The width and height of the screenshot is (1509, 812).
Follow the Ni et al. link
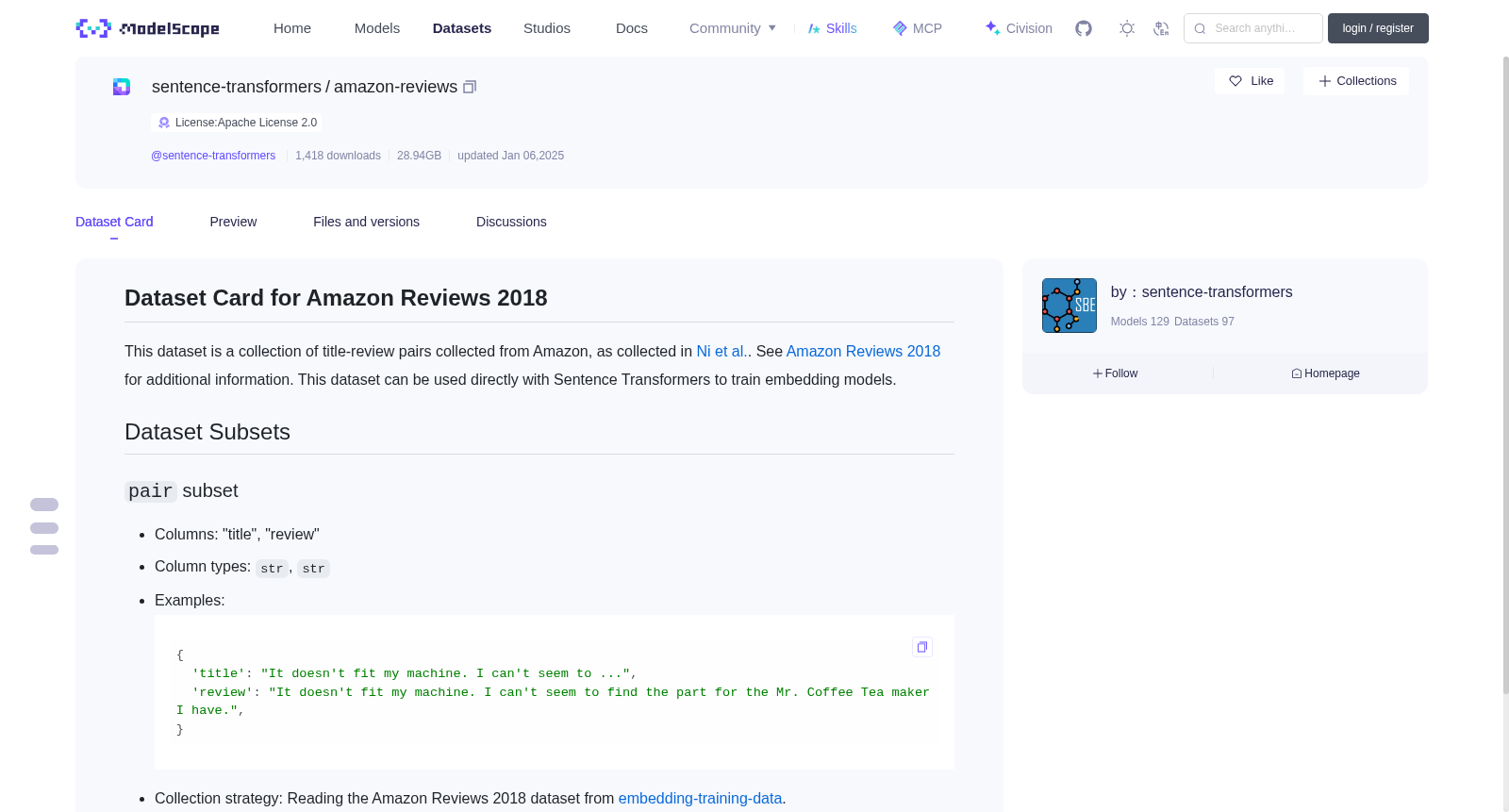721,351
